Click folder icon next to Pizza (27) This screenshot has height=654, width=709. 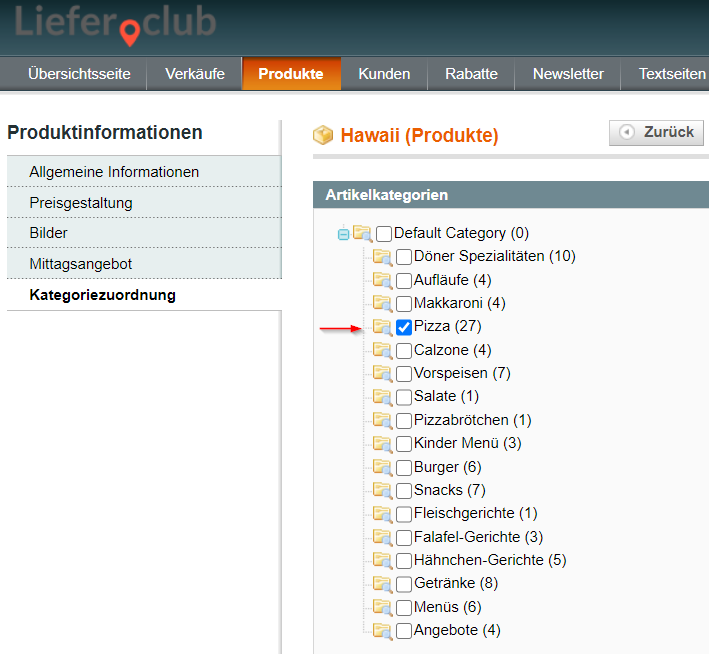tap(383, 327)
